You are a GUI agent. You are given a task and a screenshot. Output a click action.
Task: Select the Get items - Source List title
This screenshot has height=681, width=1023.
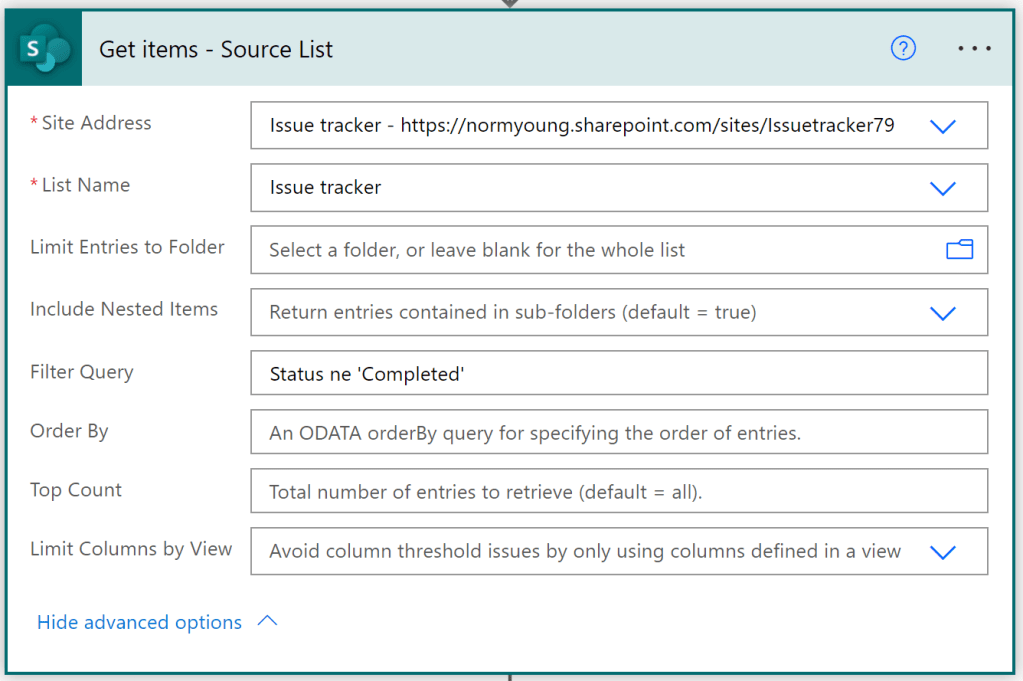tap(215, 49)
